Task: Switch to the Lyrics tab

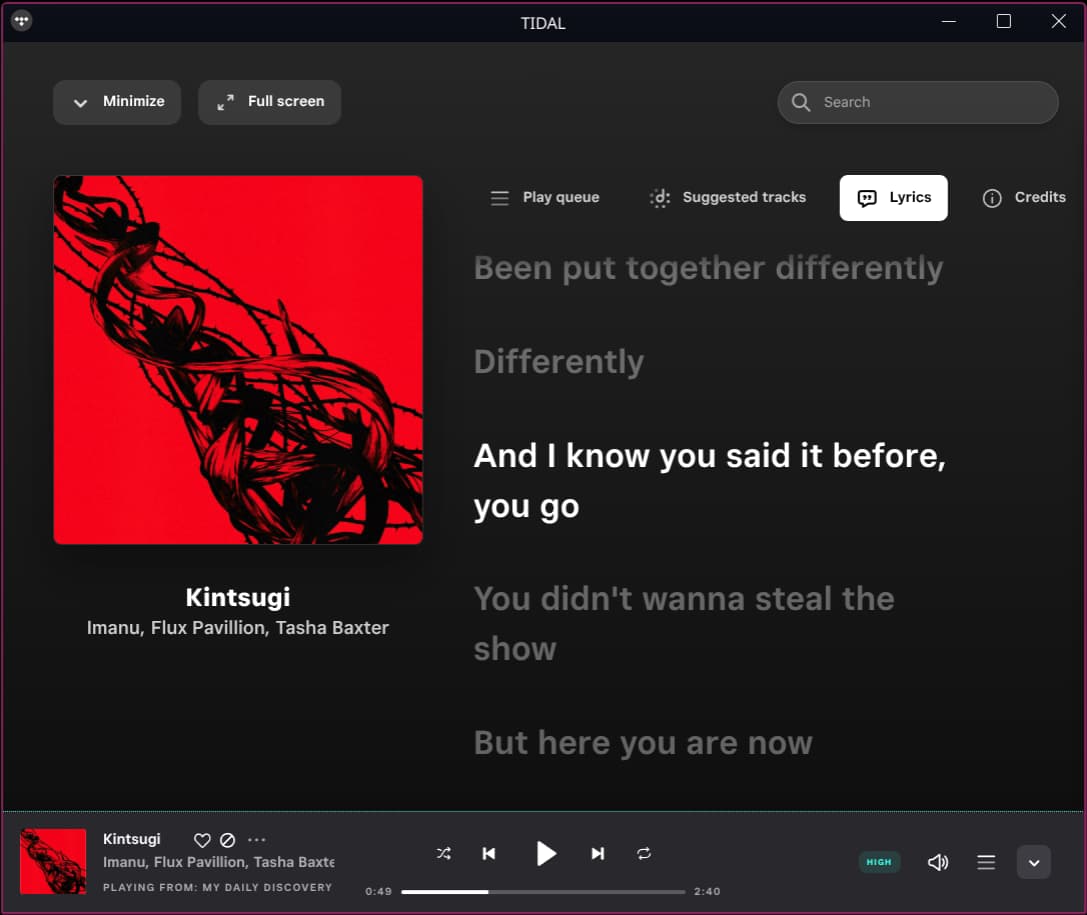Action: coord(893,197)
